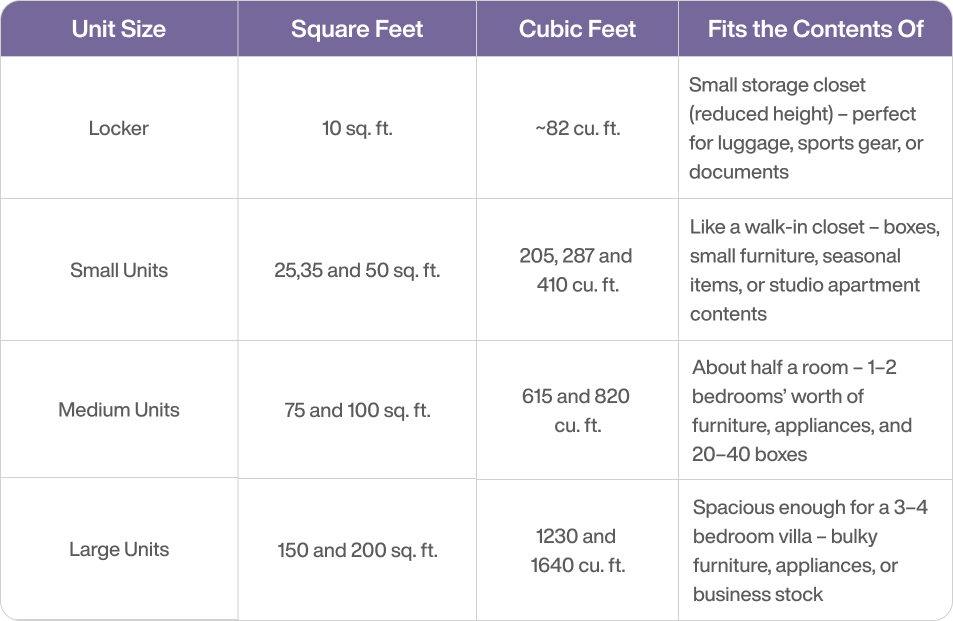
Task: Click the ~82 cu. ft. cell
Action: tap(577, 128)
